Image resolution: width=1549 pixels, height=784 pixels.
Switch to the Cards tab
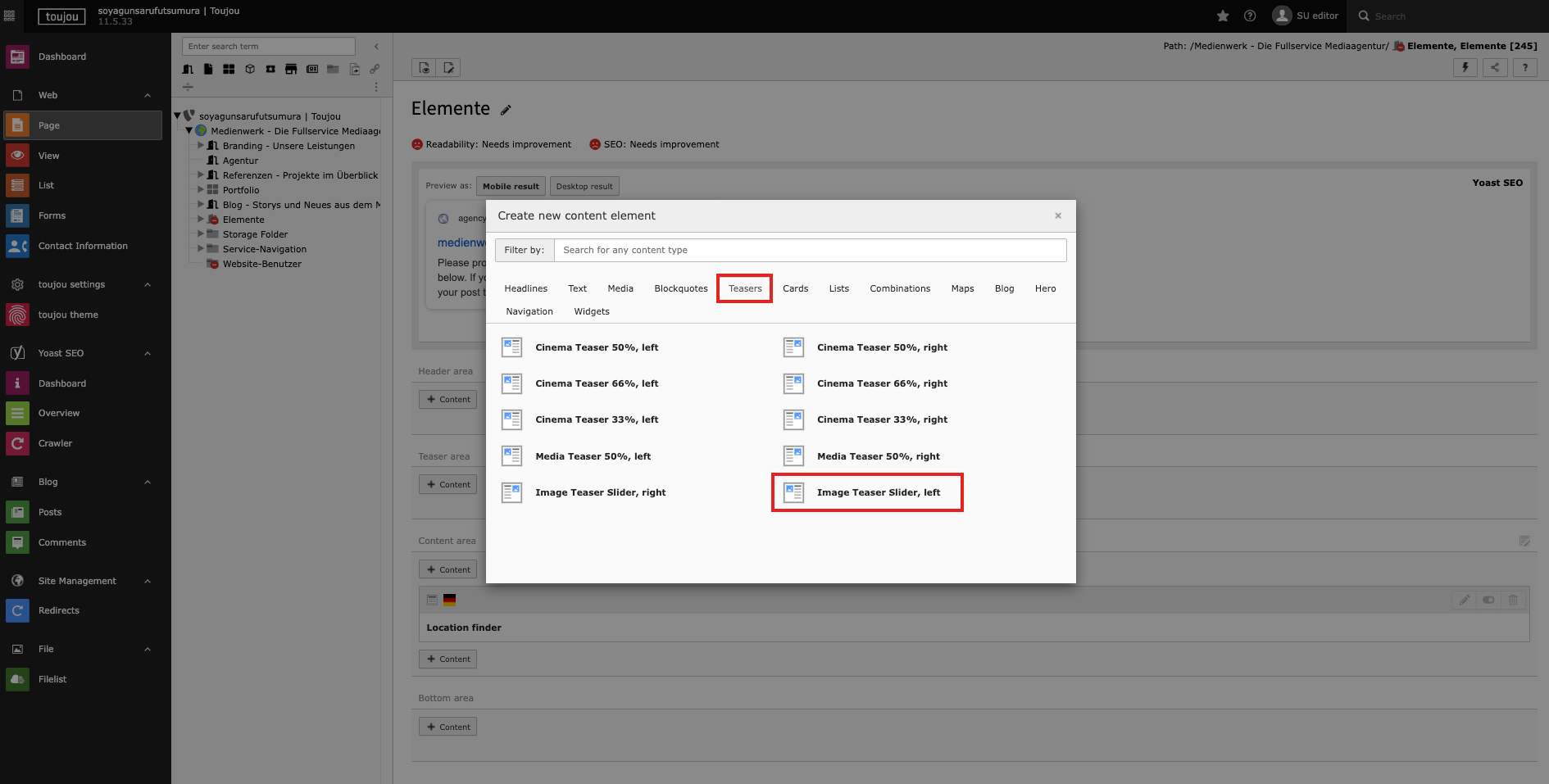pos(795,288)
